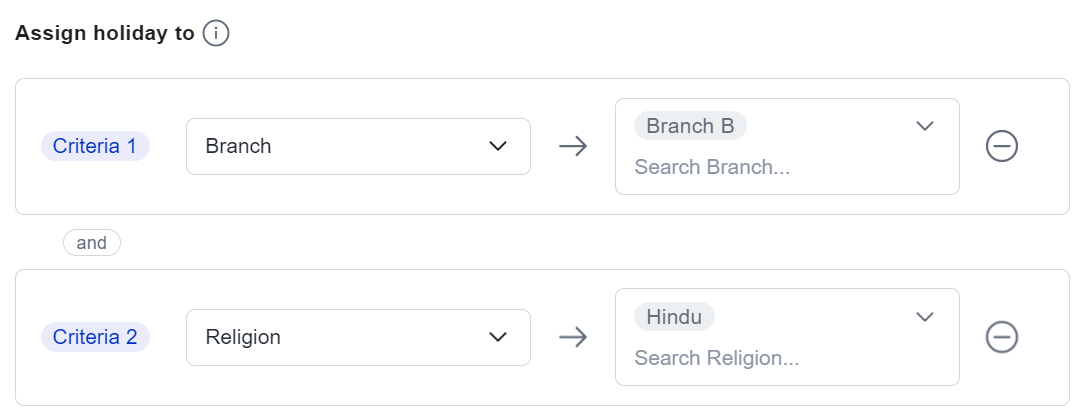Remove Criteria 1 with its minus icon
Viewport: 1089px width, 416px height.
[x=1001, y=147]
